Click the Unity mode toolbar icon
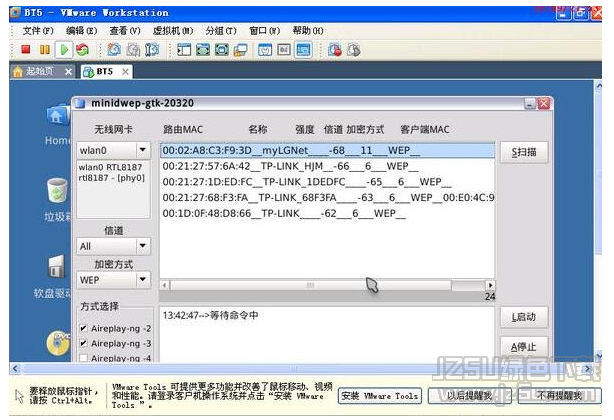614x420 pixels. [x=240, y=50]
